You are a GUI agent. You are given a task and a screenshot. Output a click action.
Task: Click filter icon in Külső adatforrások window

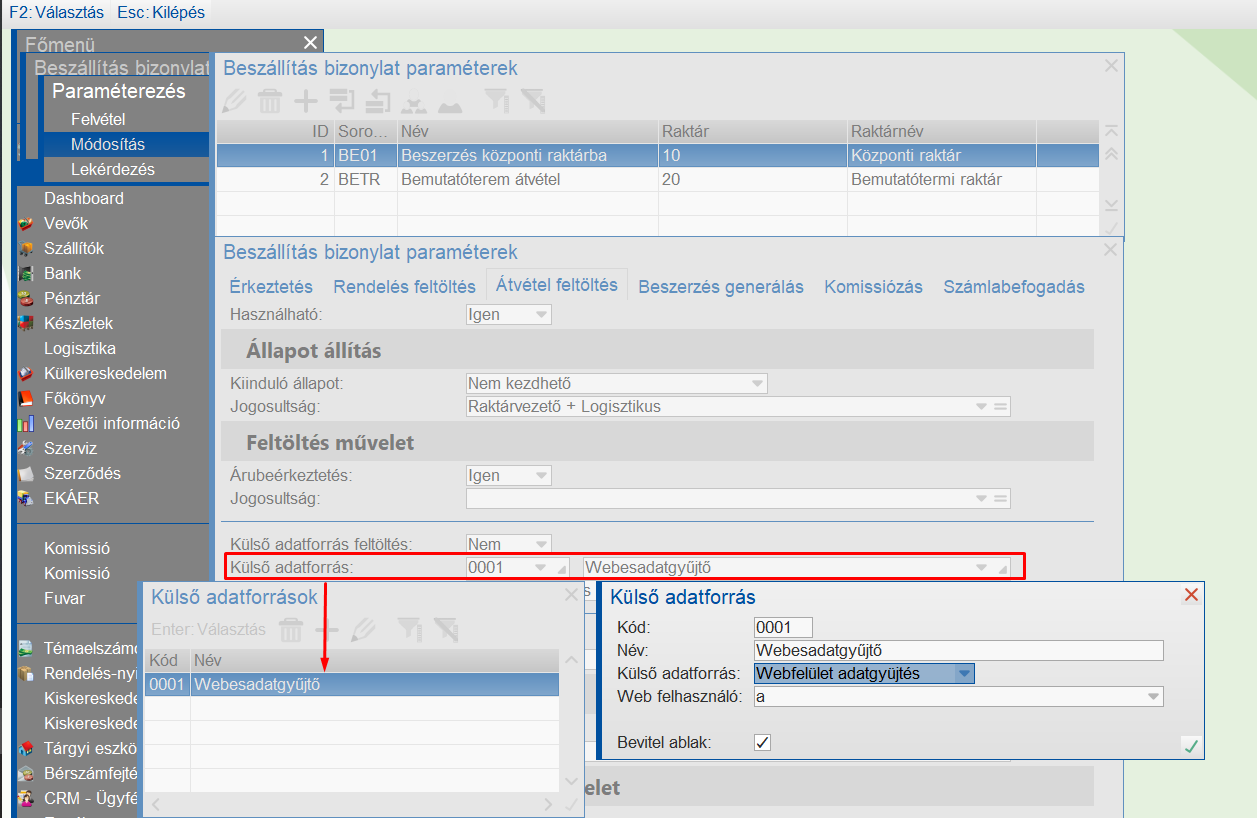409,629
